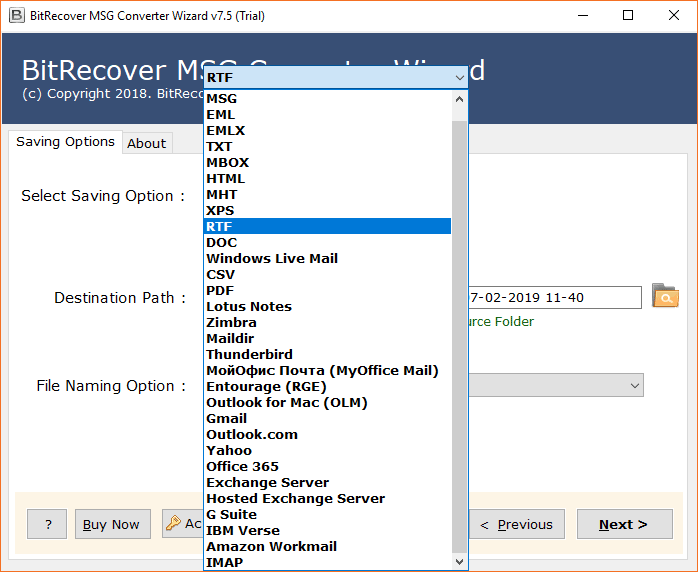Screen dimensions: 698x572
Task: Pick Lotus Notes from the list
Action: coord(327,307)
